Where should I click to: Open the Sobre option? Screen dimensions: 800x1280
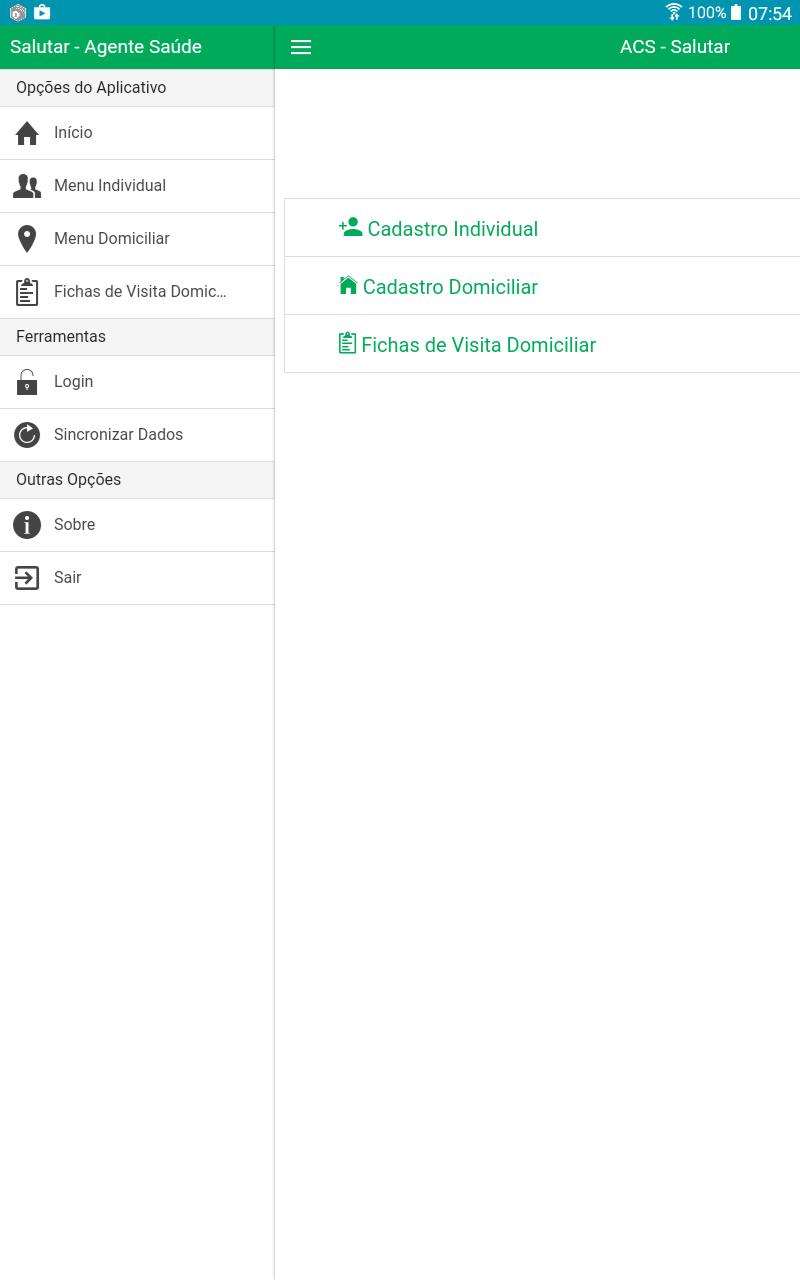[x=137, y=525]
